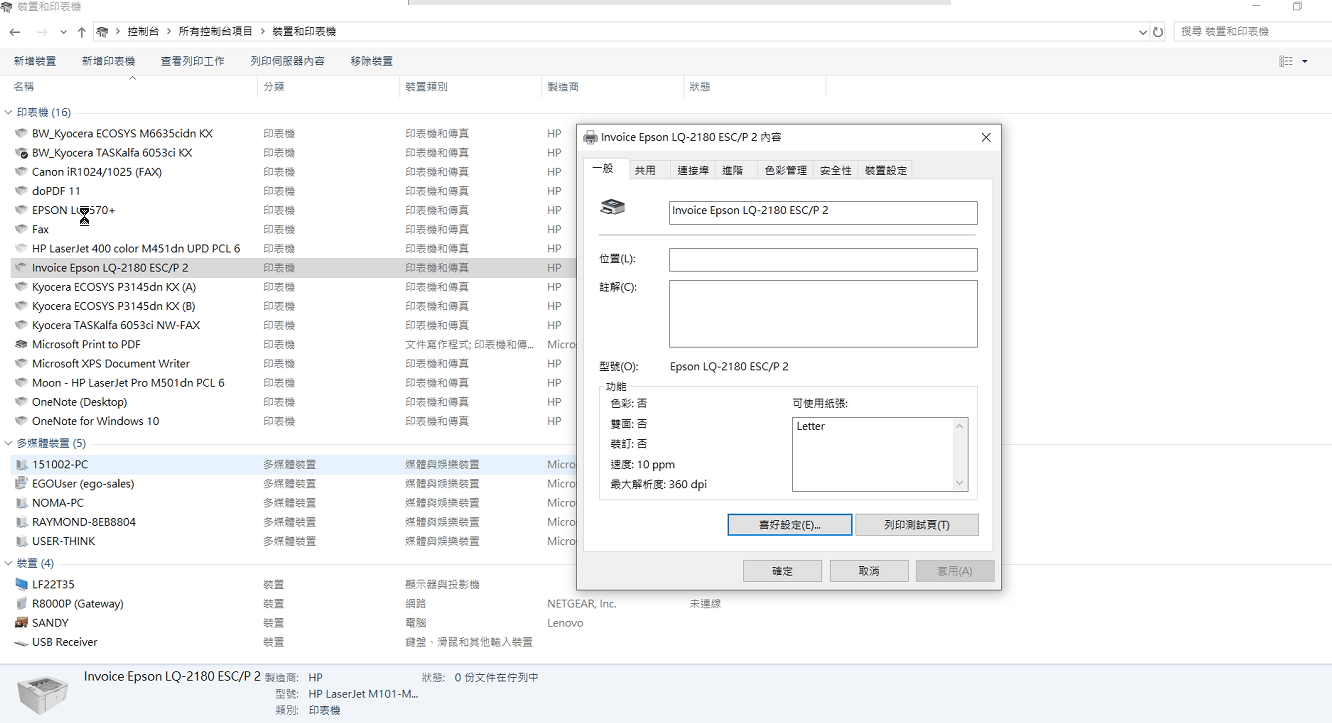Screen dimensions: 1332x723
Task: Select Letter in the available paper list
Action: [x=811, y=426]
